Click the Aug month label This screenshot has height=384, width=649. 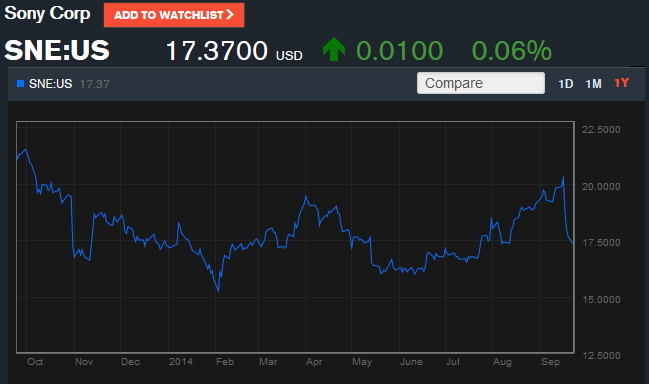coord(502,362)
